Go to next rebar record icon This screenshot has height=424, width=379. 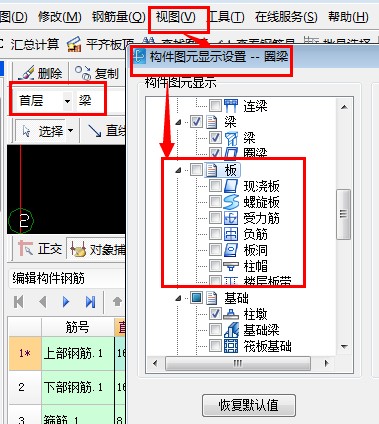point(66,302)
